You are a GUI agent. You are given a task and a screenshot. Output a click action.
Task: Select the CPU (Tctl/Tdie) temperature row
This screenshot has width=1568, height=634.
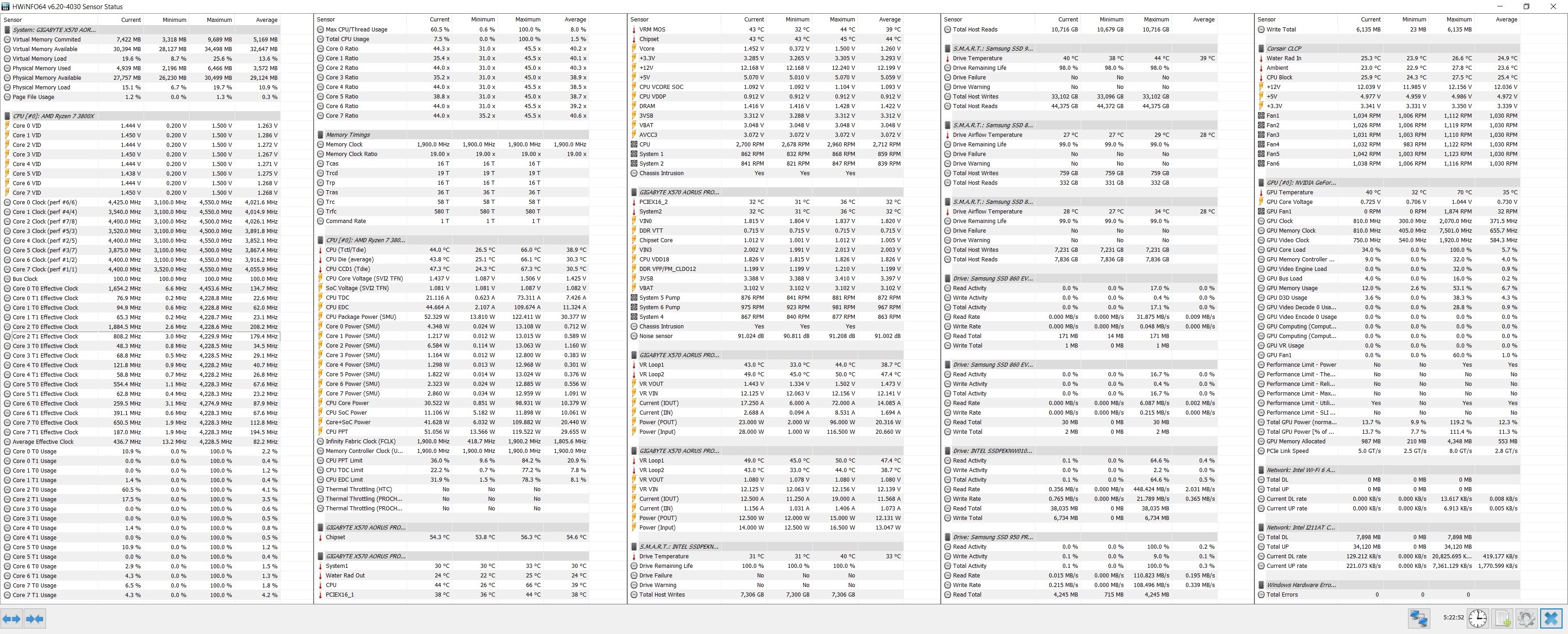[346, 249]
